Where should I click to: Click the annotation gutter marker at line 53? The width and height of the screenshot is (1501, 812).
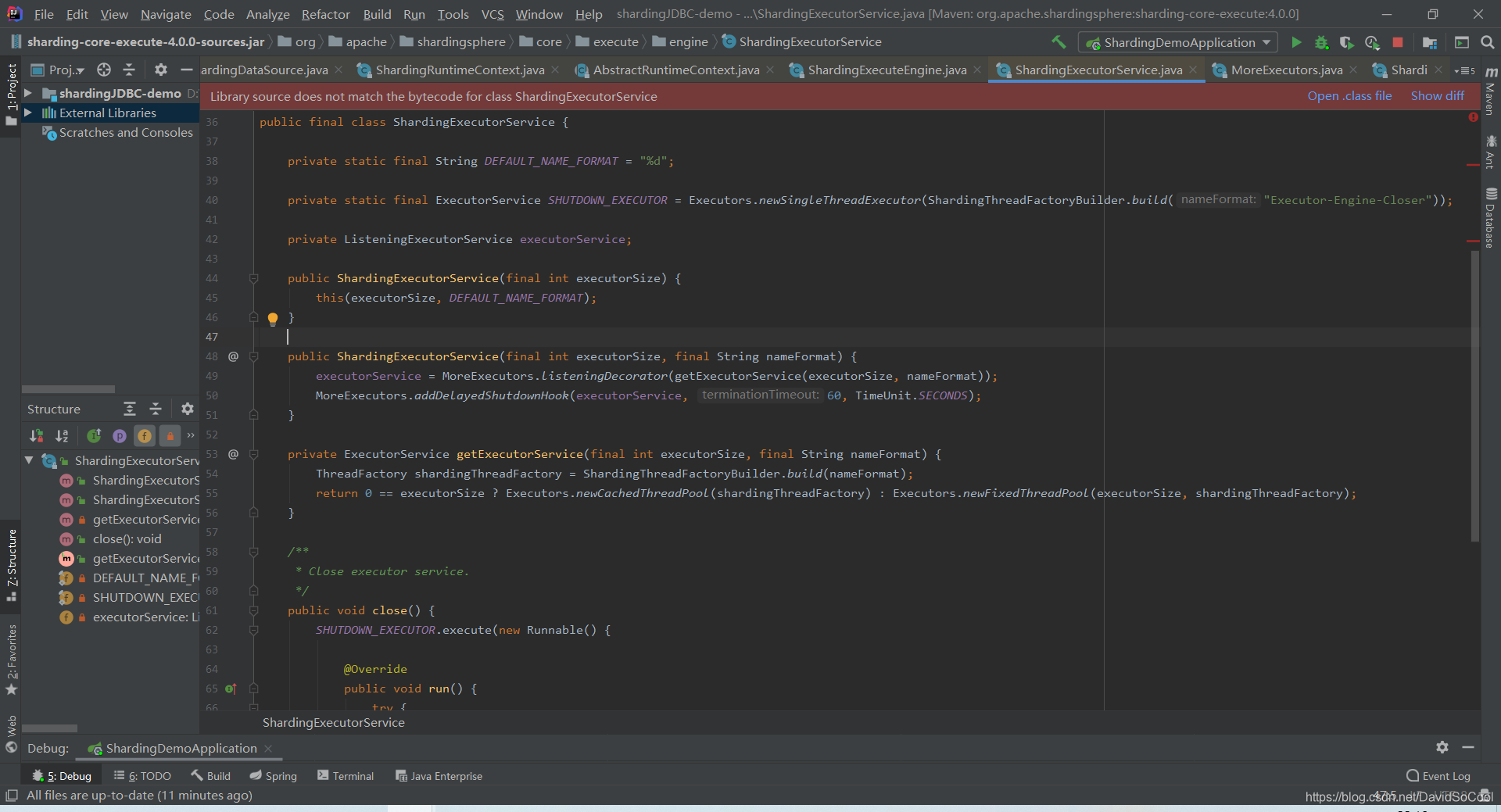pyautogui.click(x=233, y=454)
